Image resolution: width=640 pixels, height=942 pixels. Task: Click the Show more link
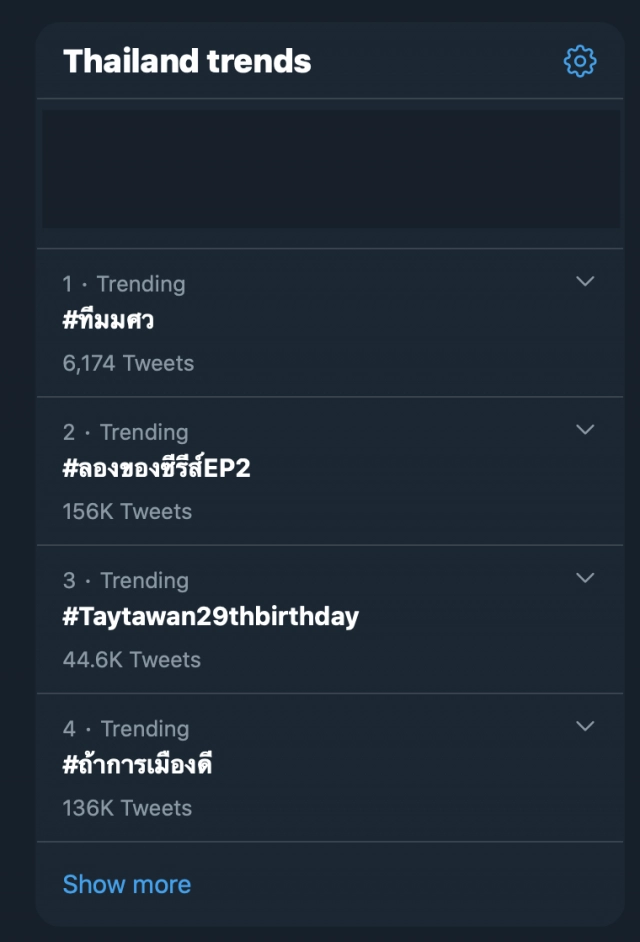(126, 884)
